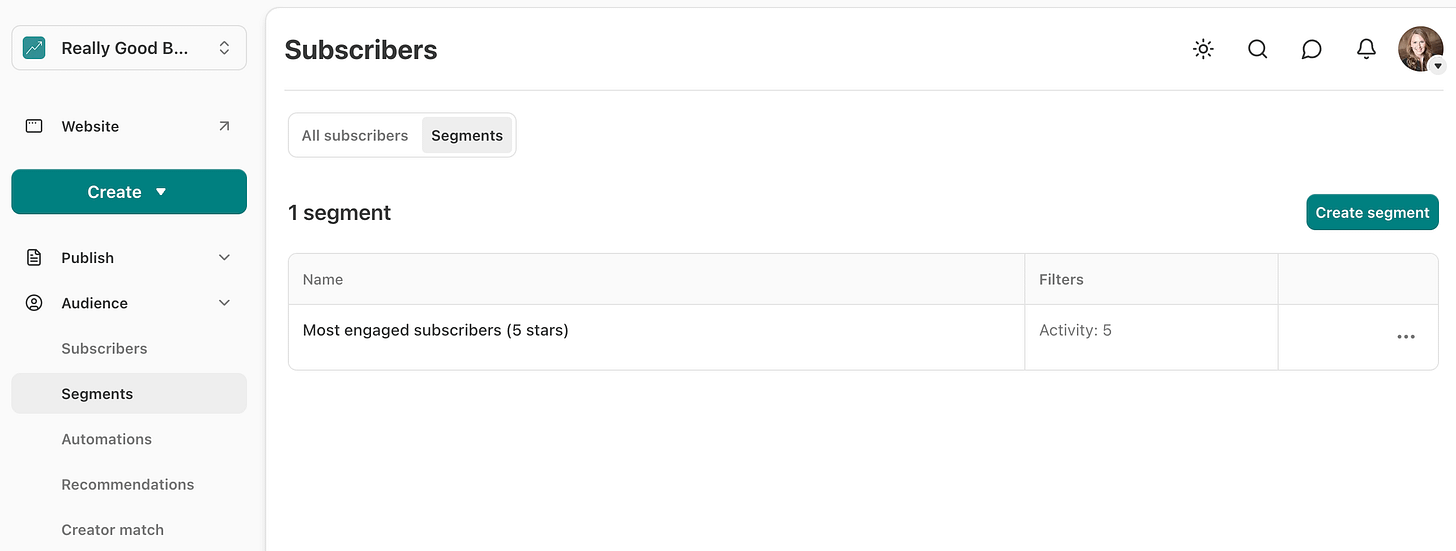Image resolution: width=1456 pixels, height=551 pixels.
Task: Toggle the light/dark theme sun icon
Action: coord(1203,49)
